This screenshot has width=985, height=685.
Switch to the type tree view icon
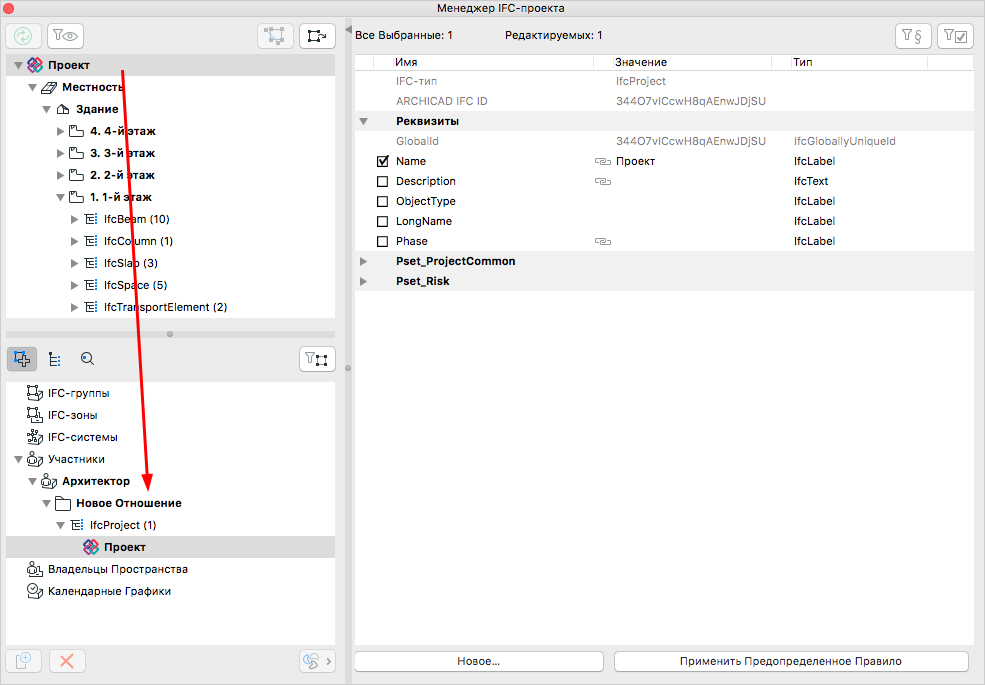click(55, 359)
